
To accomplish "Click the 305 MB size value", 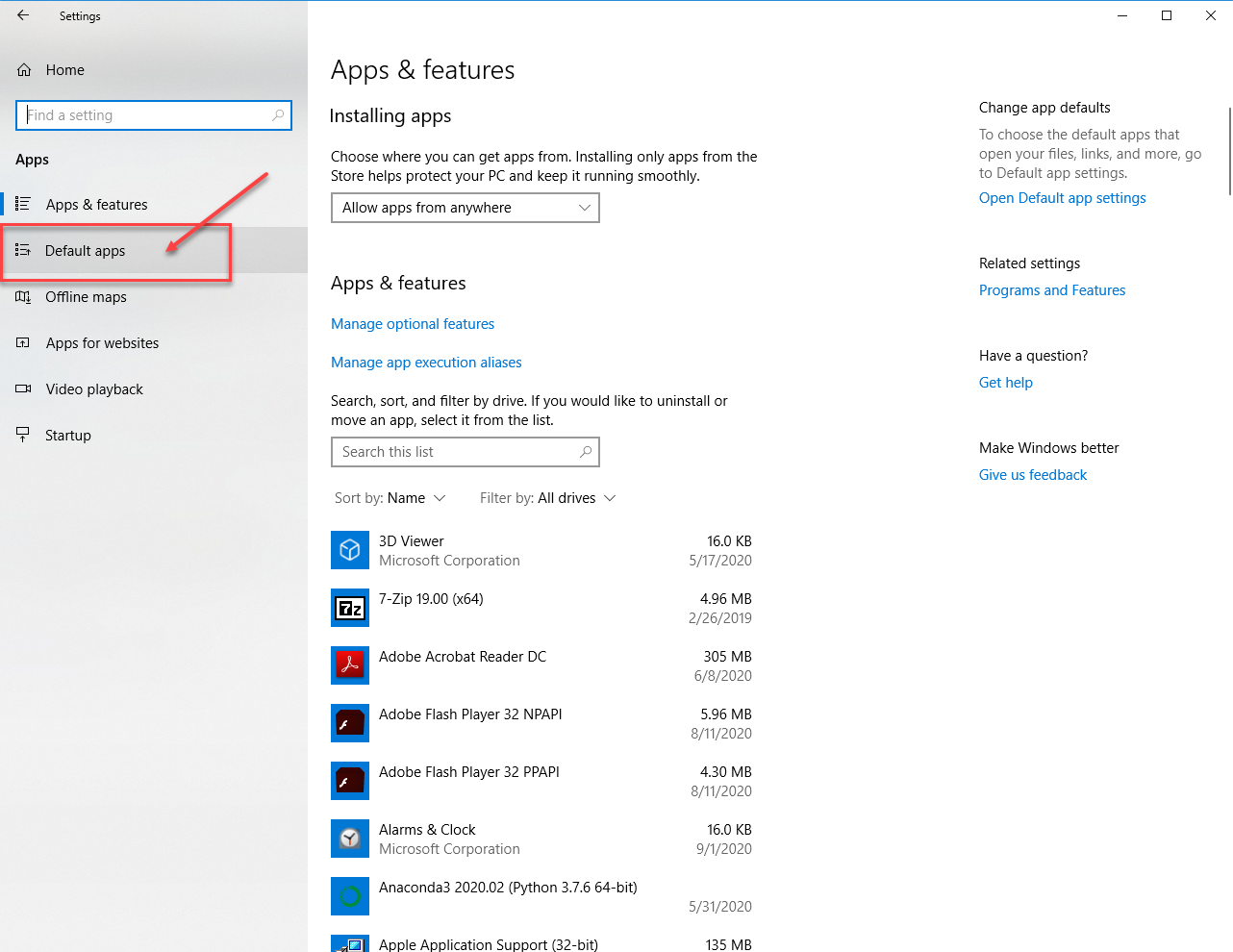I will click(x=728, y=657).
